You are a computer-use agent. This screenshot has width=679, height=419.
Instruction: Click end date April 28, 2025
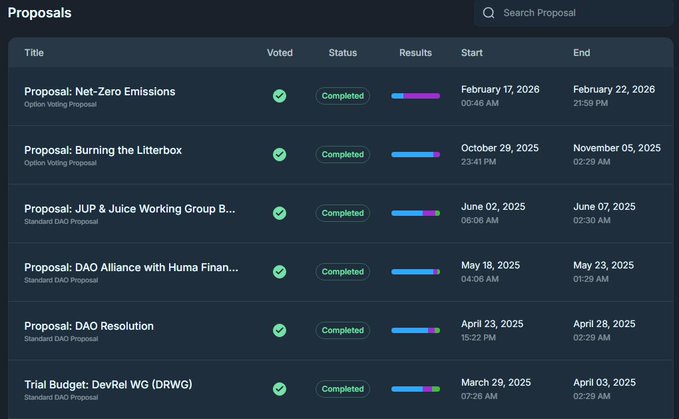tap(604, 324)
